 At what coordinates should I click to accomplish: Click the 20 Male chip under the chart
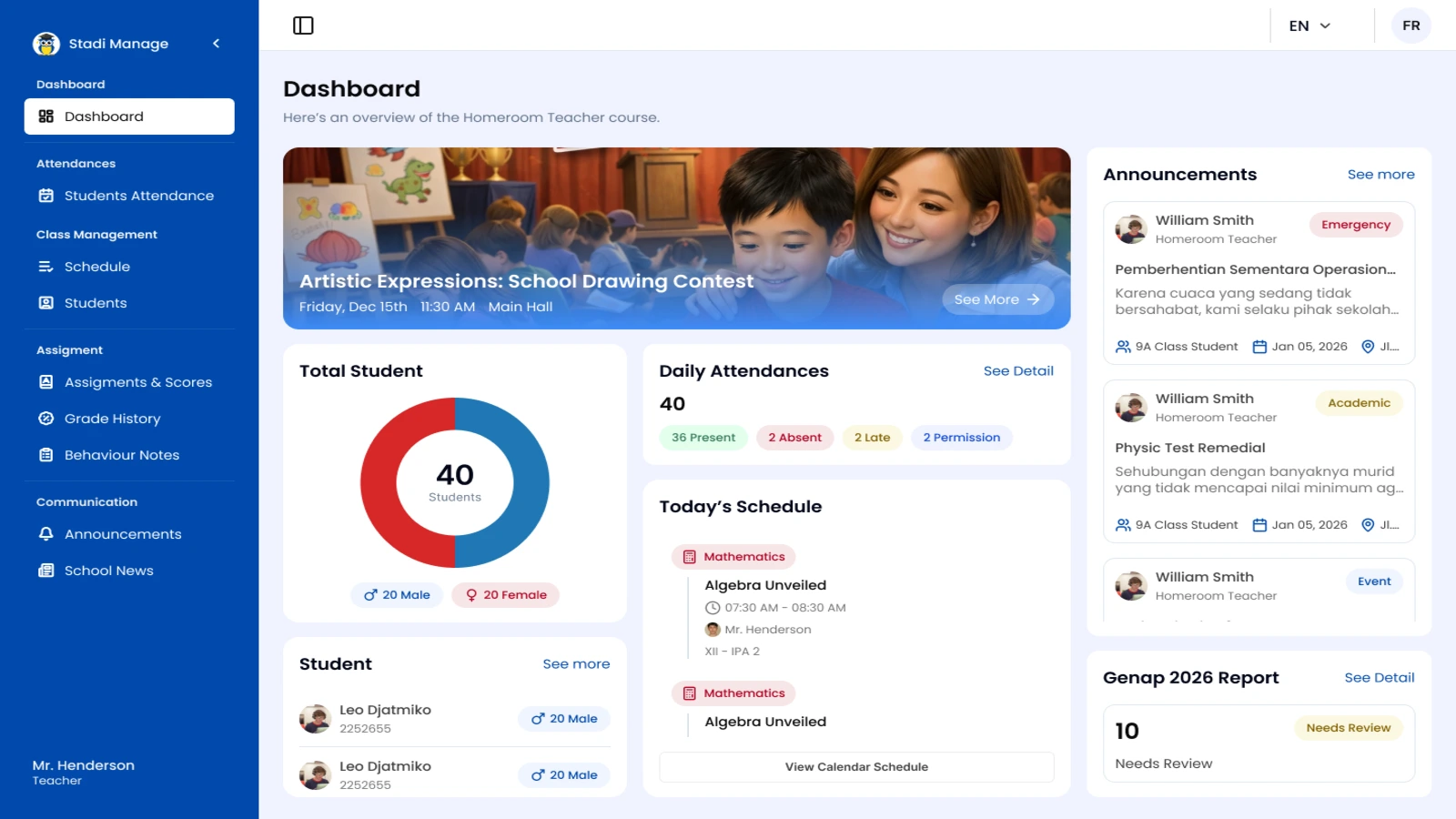[x=397, y=595]
